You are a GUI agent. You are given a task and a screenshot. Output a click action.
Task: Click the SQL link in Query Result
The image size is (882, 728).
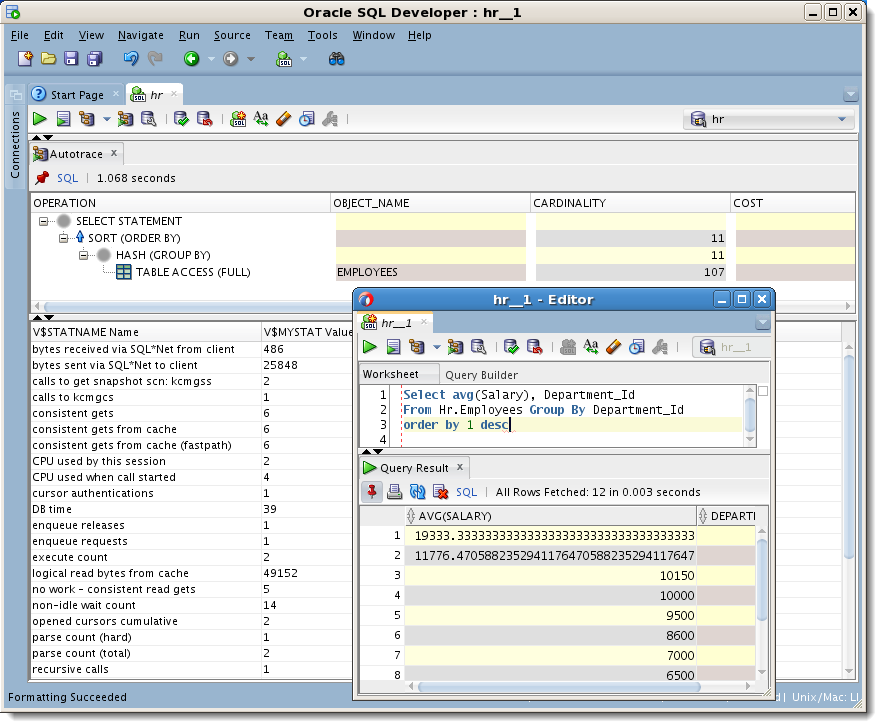pyautogui.click(x=466, y=492)
